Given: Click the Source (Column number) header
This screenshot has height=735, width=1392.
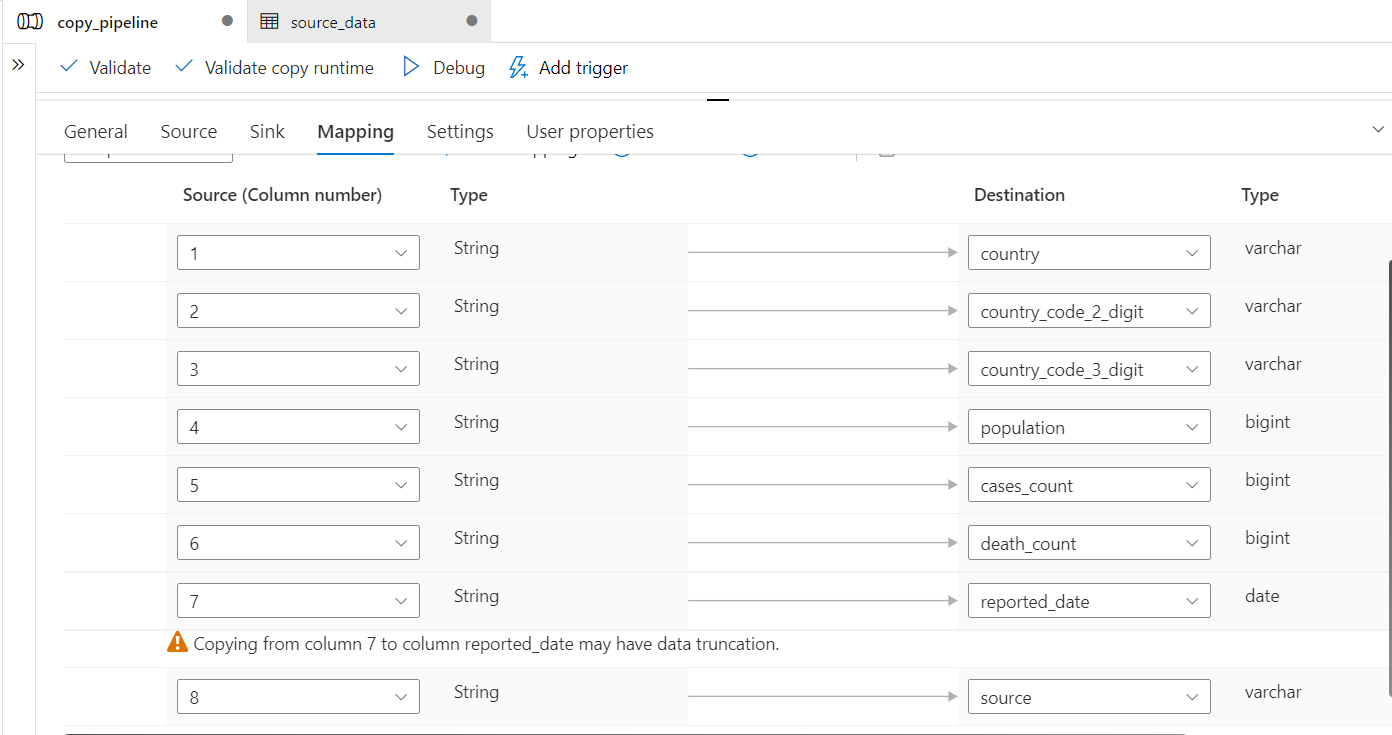Looking at the screenshot, I should click(282, 195).
